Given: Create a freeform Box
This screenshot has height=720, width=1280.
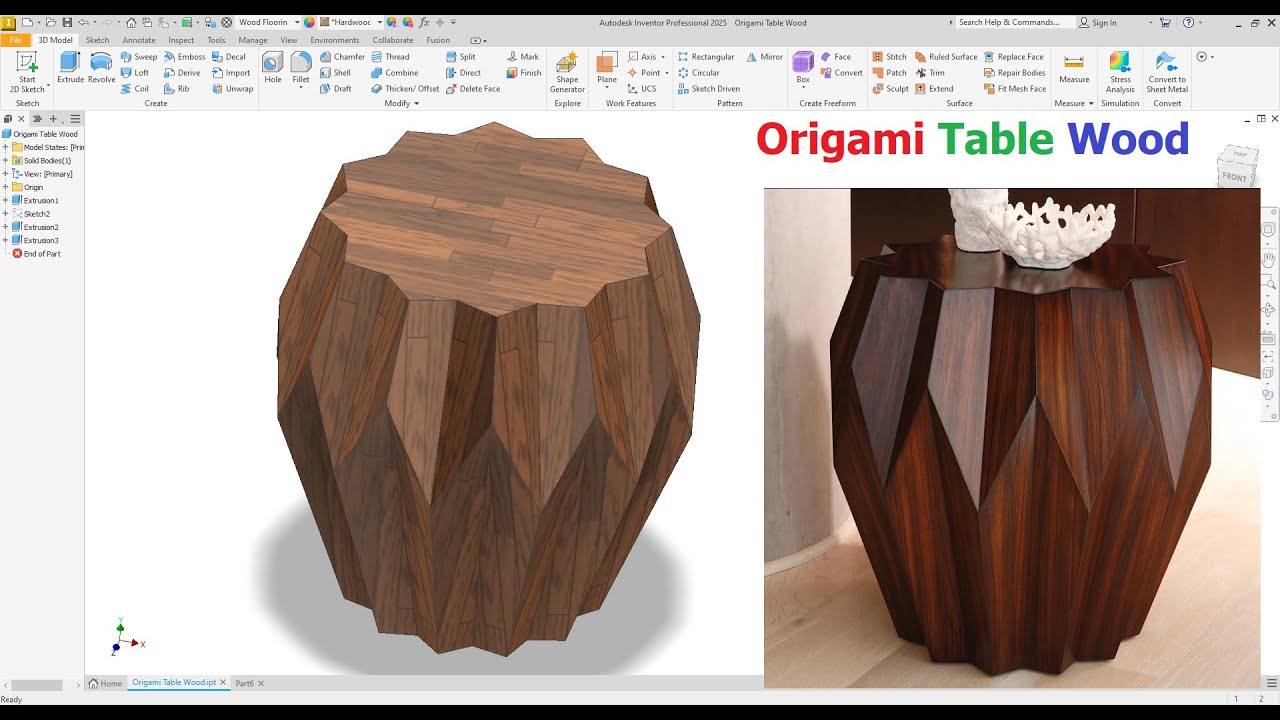Looking at the screenshot, I should point(803,68).
